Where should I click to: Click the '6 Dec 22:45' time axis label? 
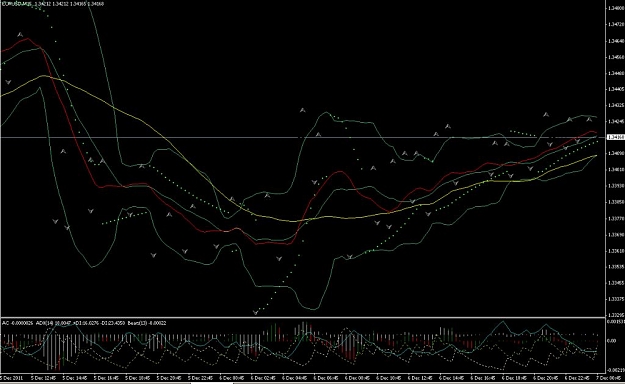pos(578,377)
